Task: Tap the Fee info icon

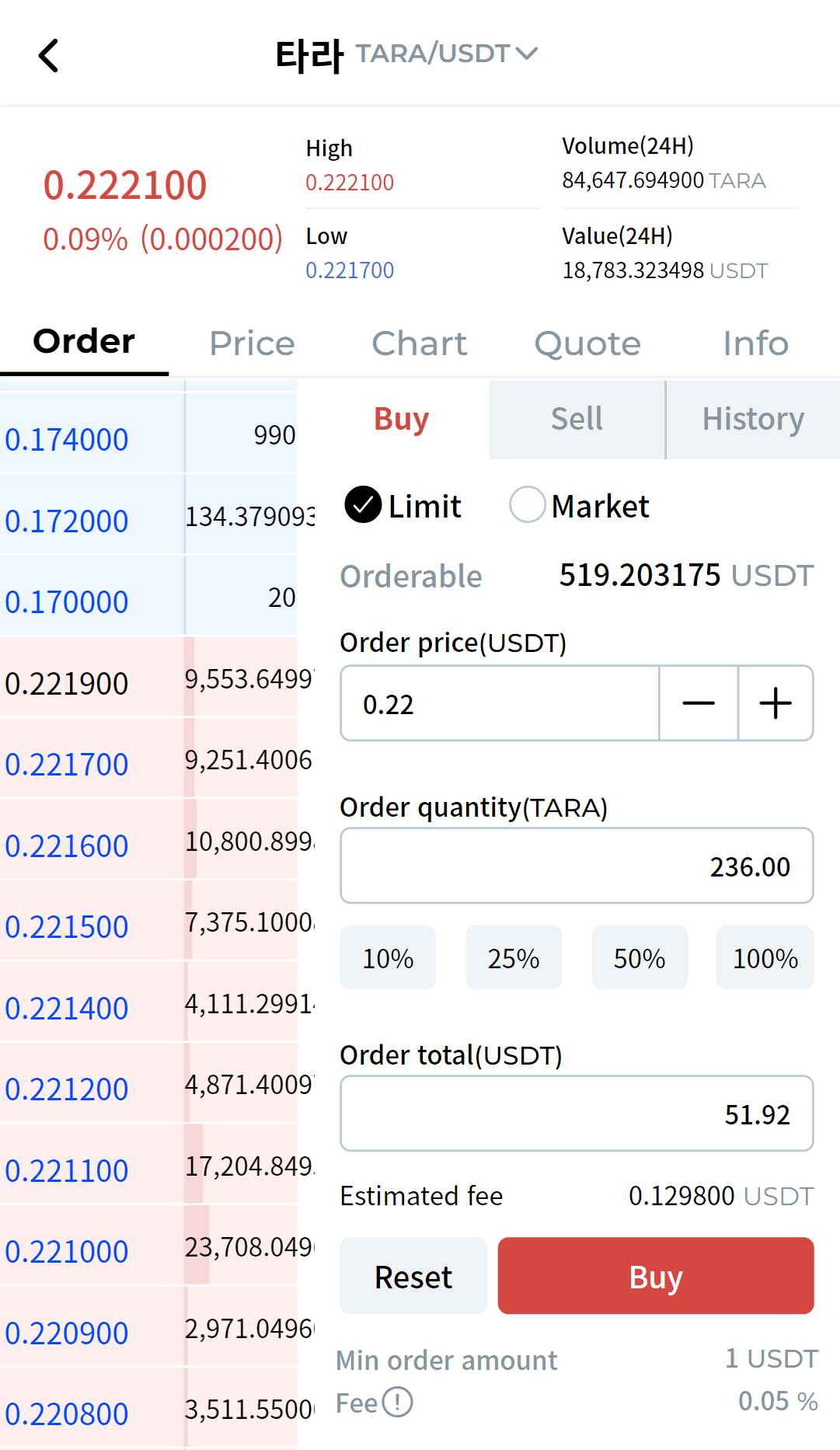Action: point(398,1403)
